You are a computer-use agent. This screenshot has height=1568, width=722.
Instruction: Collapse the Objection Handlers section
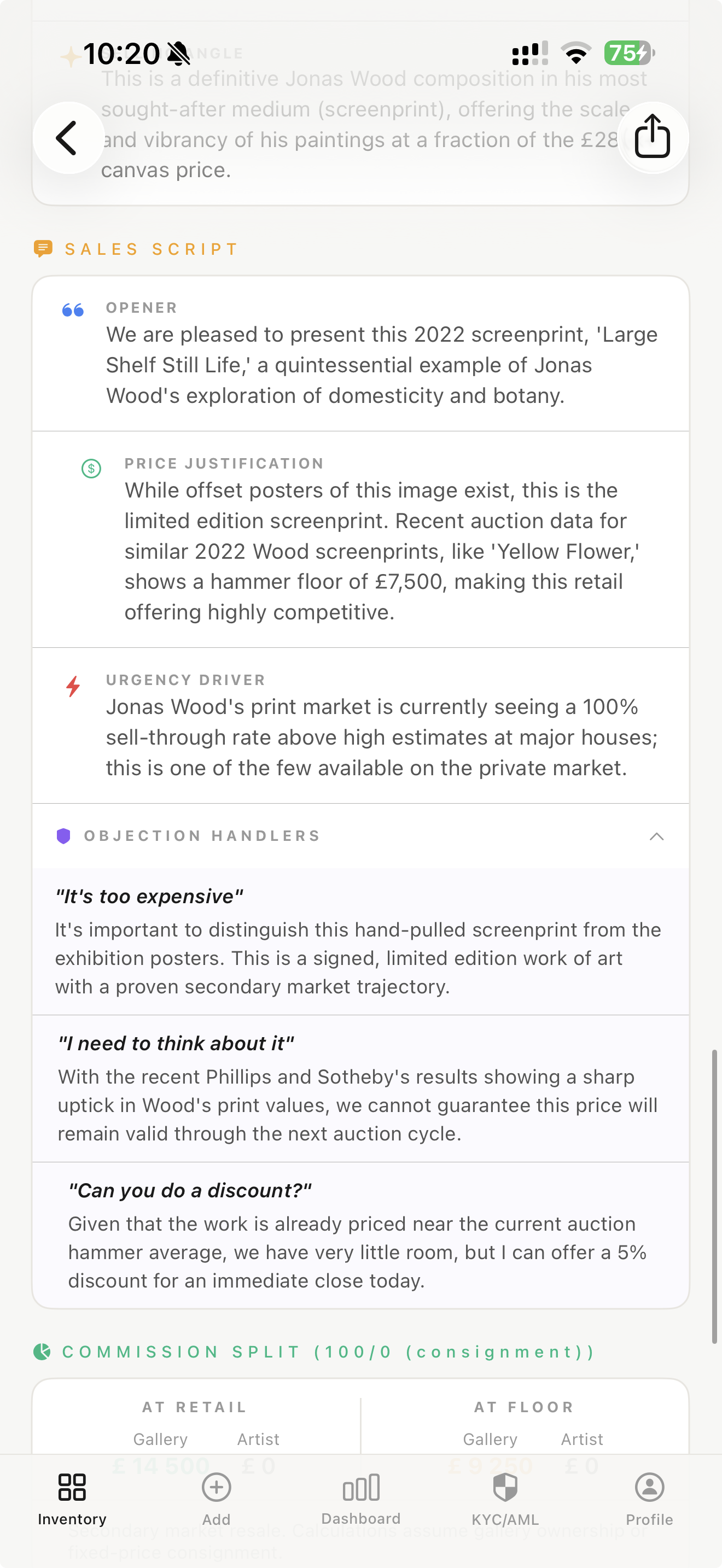[x=656, y=836]
